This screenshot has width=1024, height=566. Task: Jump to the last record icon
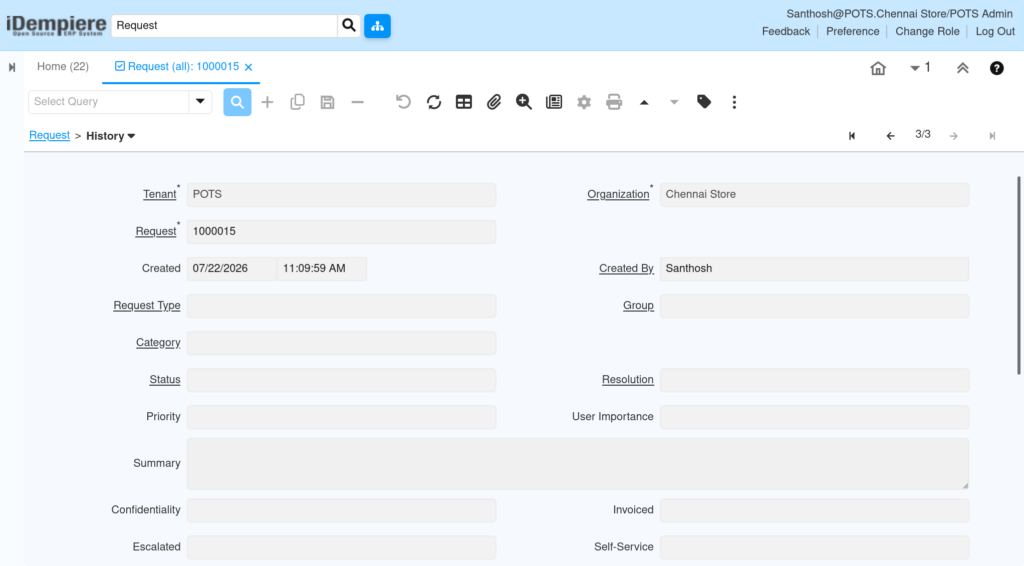(x=992, y=136)
